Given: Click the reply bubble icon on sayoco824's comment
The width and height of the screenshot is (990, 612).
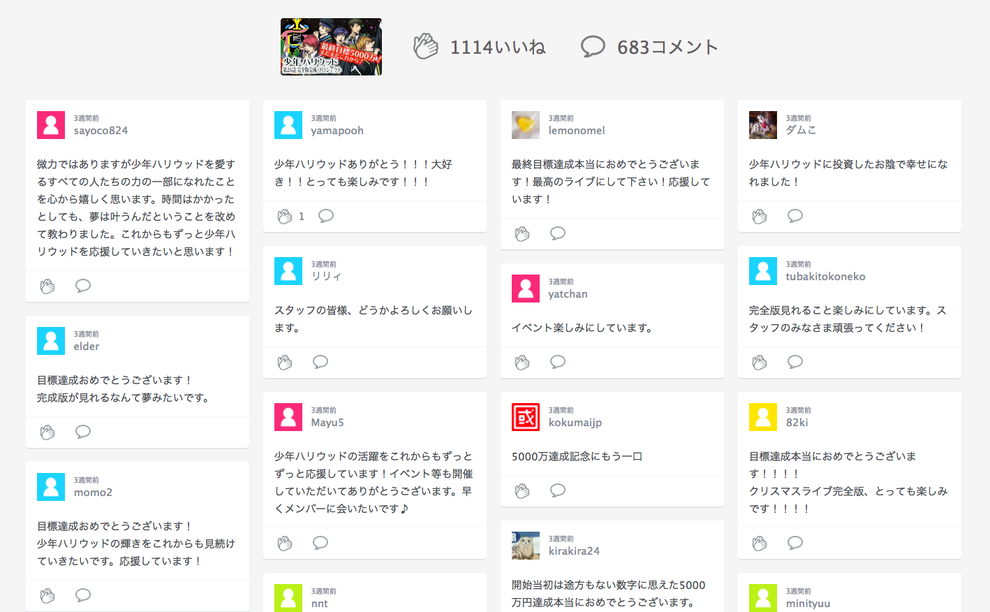Looking at the screenshot, I should [83, 286].
